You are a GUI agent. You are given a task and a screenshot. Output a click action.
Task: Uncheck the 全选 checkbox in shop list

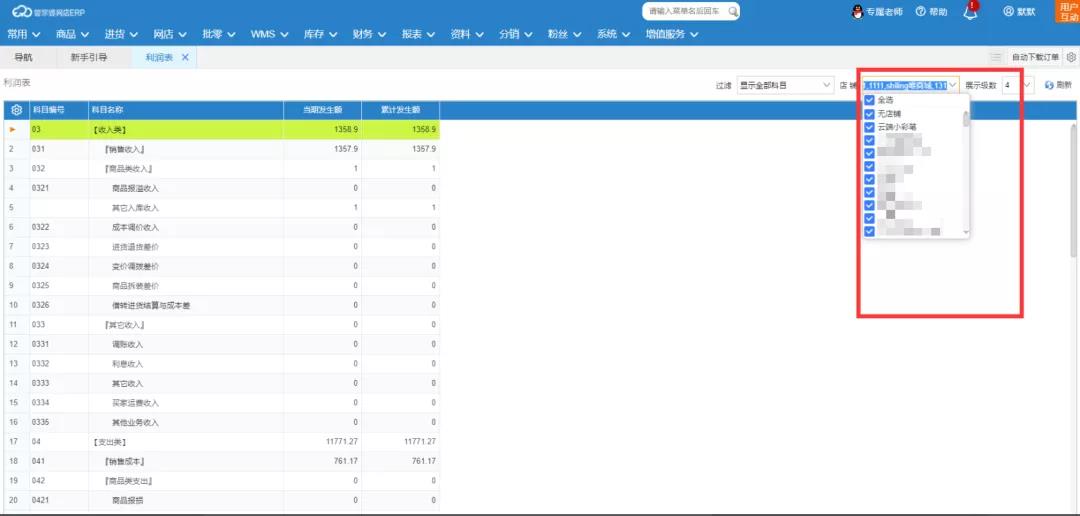(869, 100)
